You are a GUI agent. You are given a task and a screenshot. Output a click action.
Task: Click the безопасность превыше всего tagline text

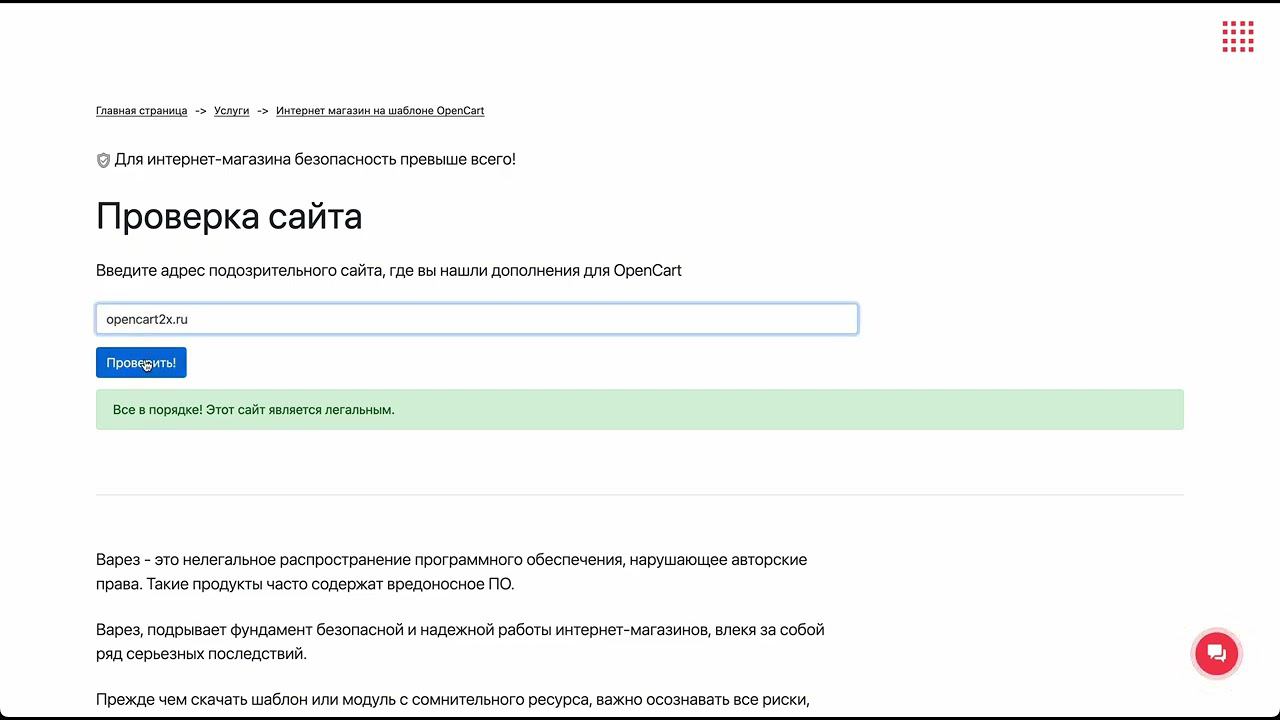(315, 160)
